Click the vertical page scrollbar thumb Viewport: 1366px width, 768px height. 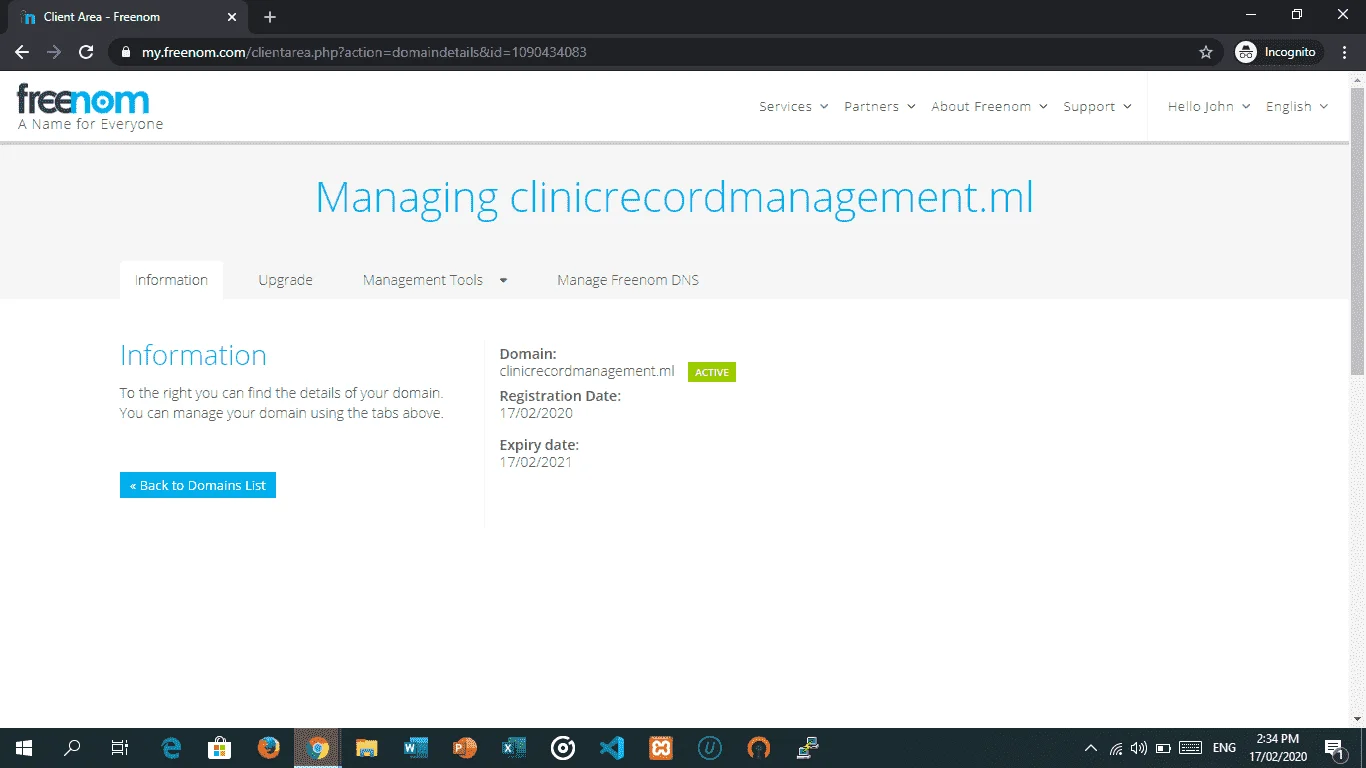(1358, 232)
